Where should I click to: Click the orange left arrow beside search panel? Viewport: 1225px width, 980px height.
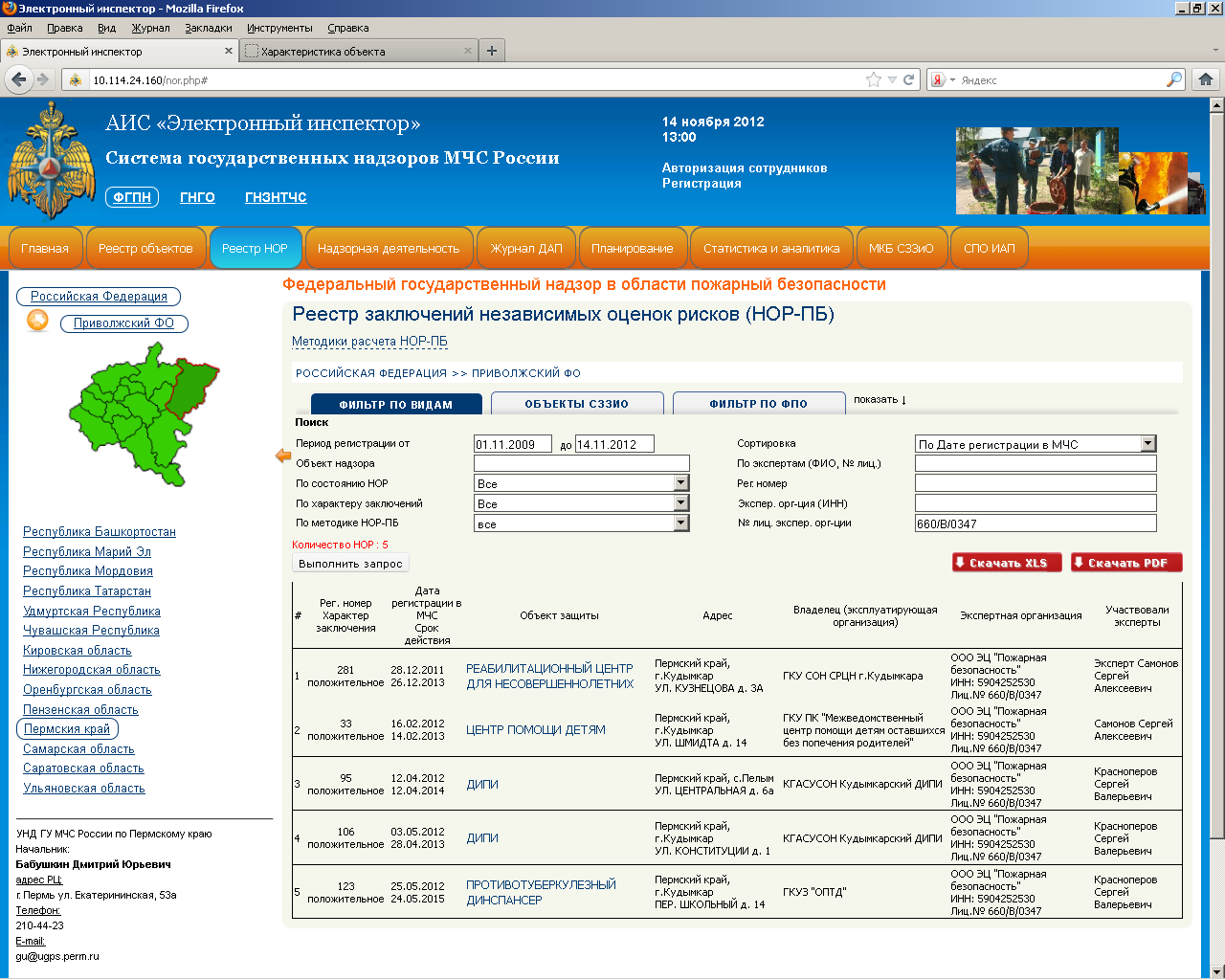(283, 456)
